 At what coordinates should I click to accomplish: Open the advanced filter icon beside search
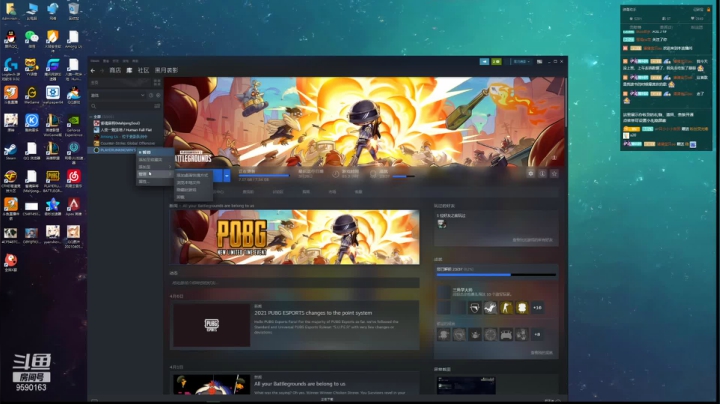tap(157, 106)
